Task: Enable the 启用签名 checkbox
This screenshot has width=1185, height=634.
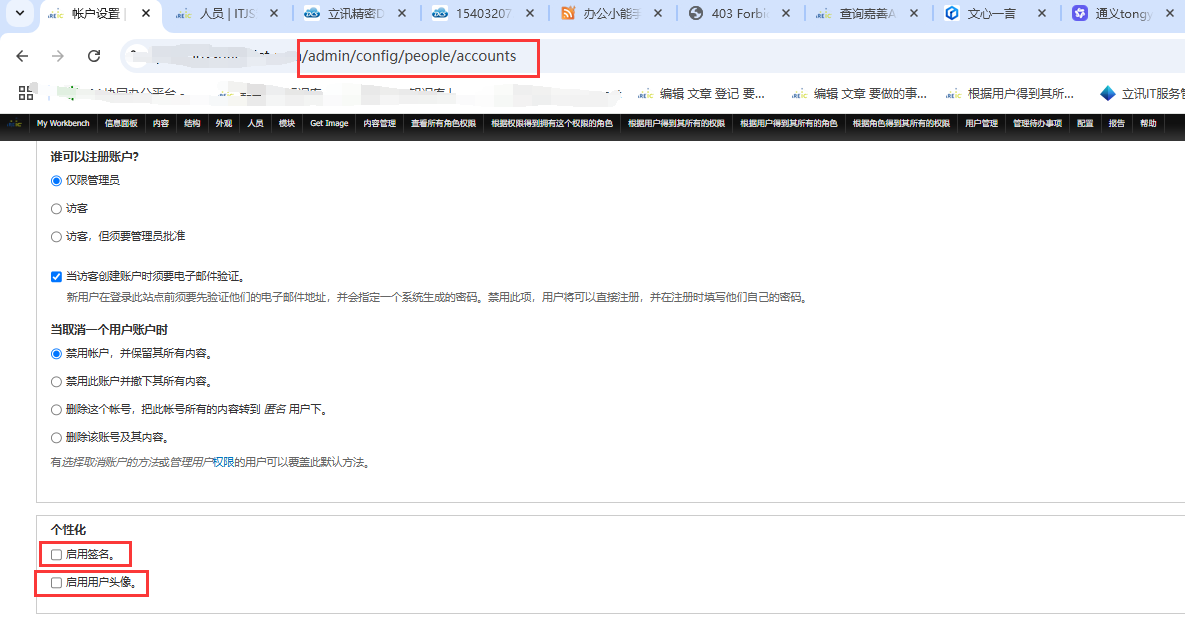Action: tap(57, 554)
